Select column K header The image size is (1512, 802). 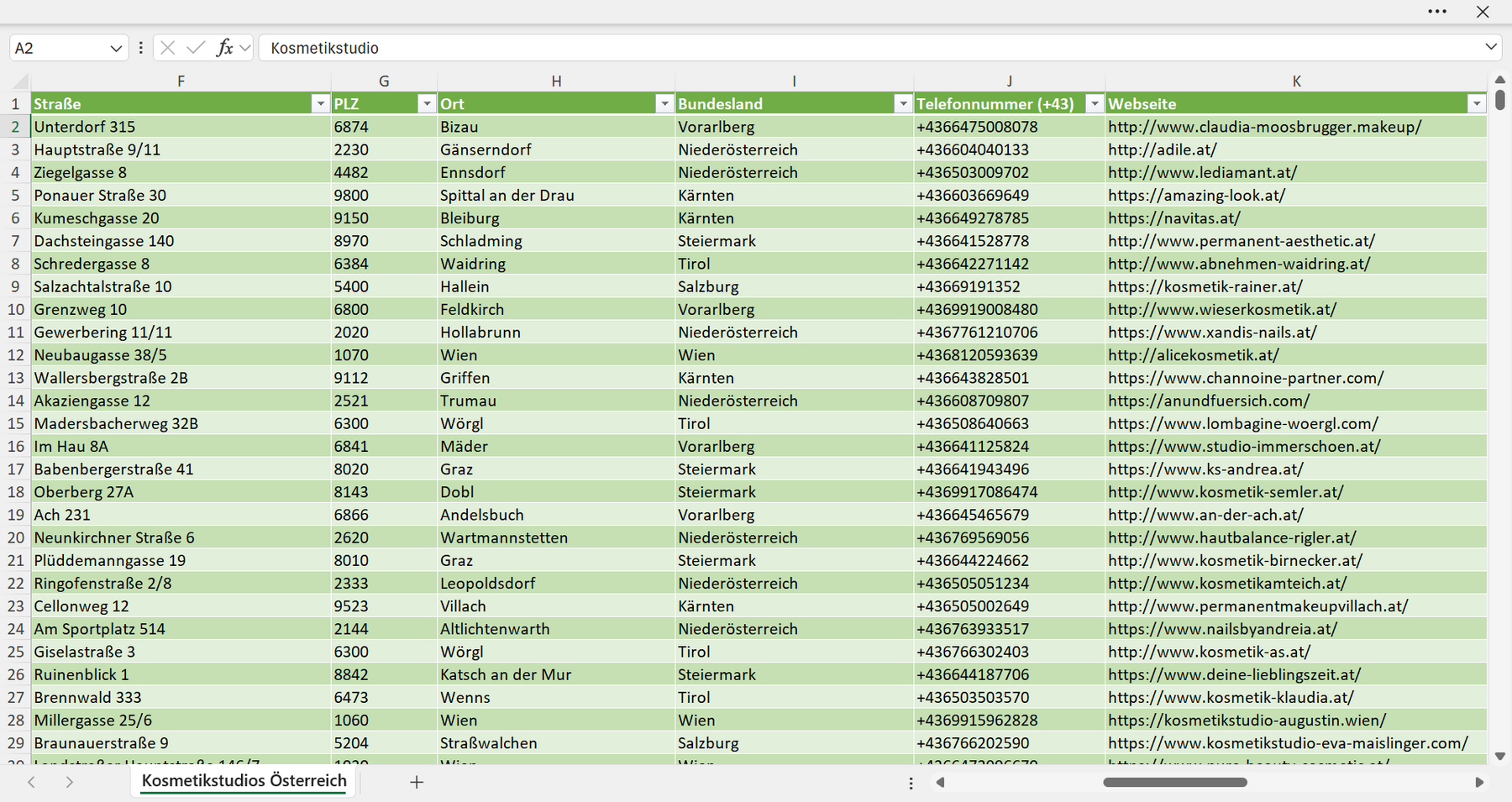pos(1296,81)
